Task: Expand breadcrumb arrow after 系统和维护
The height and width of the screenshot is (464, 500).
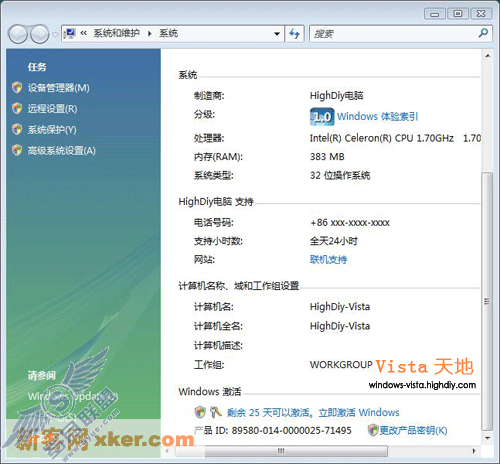Action: coord(149,34)
